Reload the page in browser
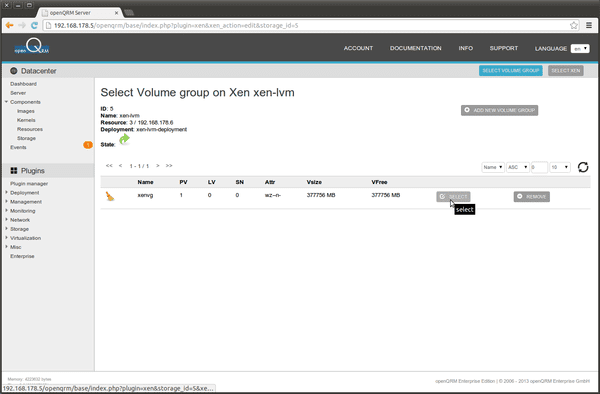 click(34, 25)
